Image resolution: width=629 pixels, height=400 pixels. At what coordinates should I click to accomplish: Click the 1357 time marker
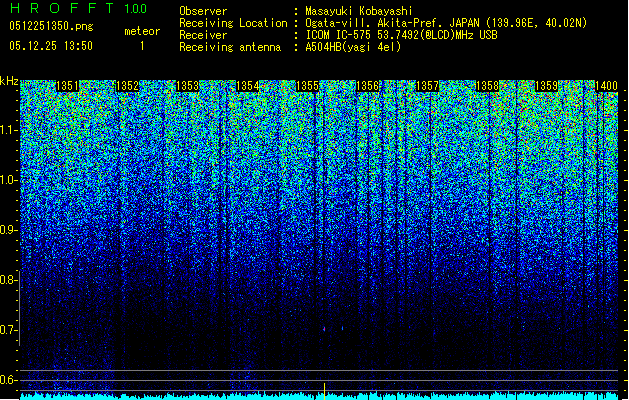pos(427,86)
